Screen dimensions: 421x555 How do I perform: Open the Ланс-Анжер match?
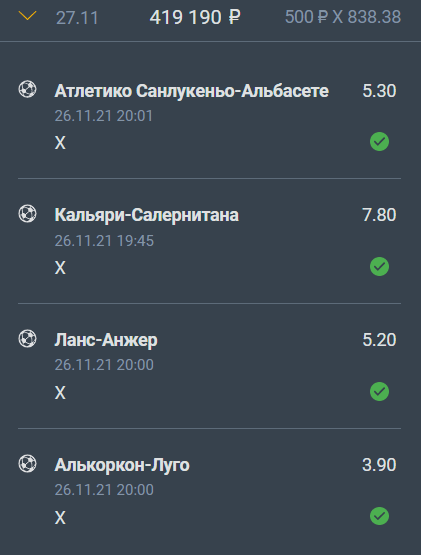tap(106, 340)
